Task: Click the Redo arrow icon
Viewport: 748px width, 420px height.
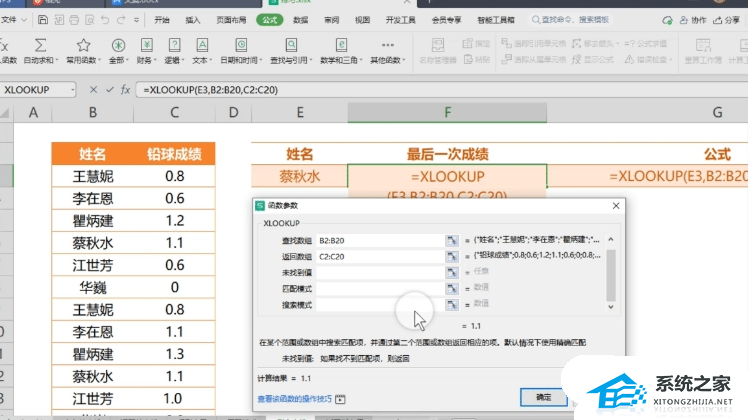Action: pyautogui.click(x=121, y=20)
